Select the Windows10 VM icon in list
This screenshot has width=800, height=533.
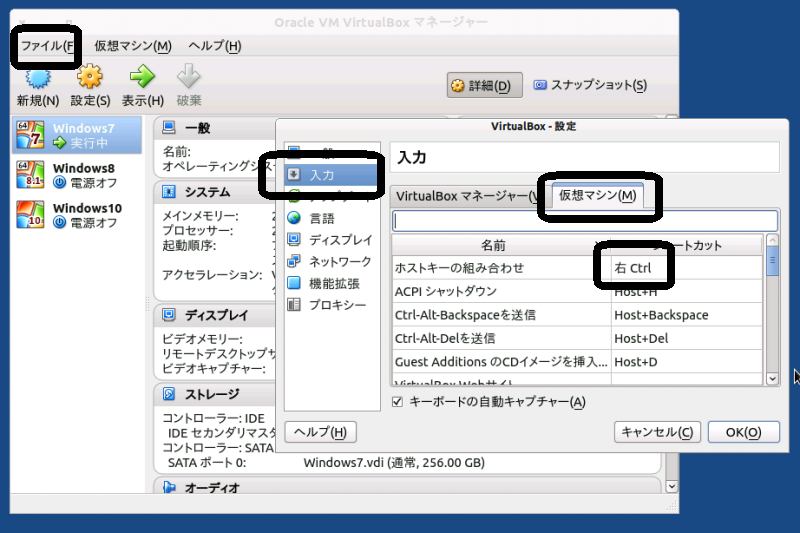click(30, 215)
